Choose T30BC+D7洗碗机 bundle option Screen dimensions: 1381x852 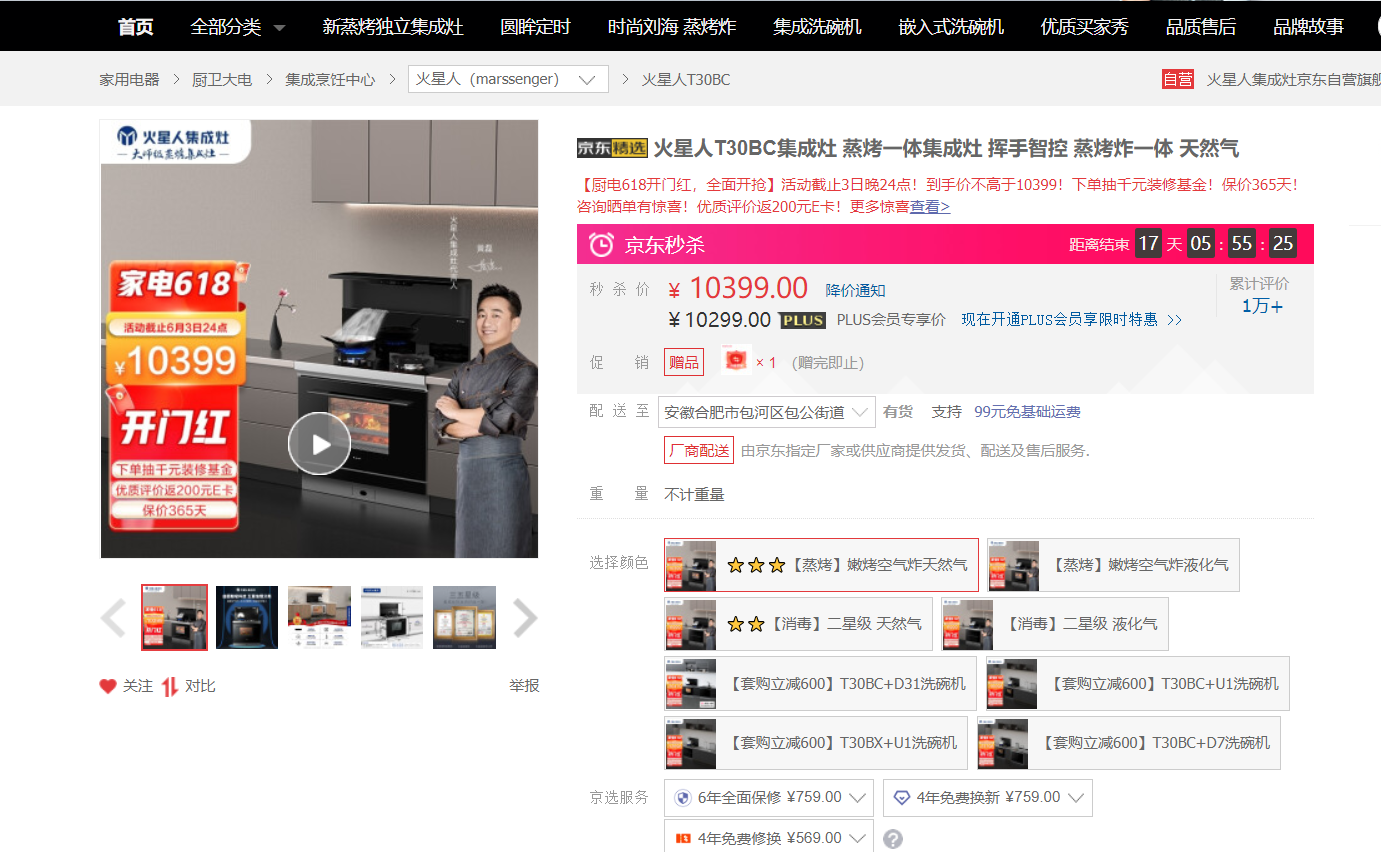[1128, 743]
